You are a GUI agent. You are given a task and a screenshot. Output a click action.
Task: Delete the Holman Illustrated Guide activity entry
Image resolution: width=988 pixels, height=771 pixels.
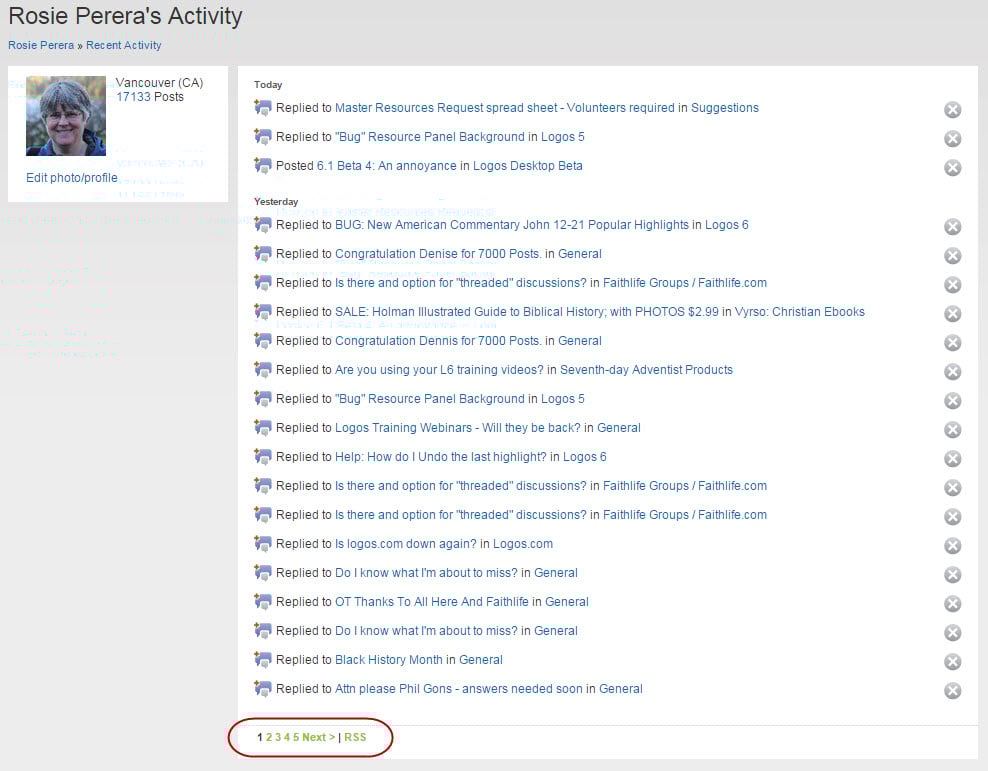[x=952, y=314]
